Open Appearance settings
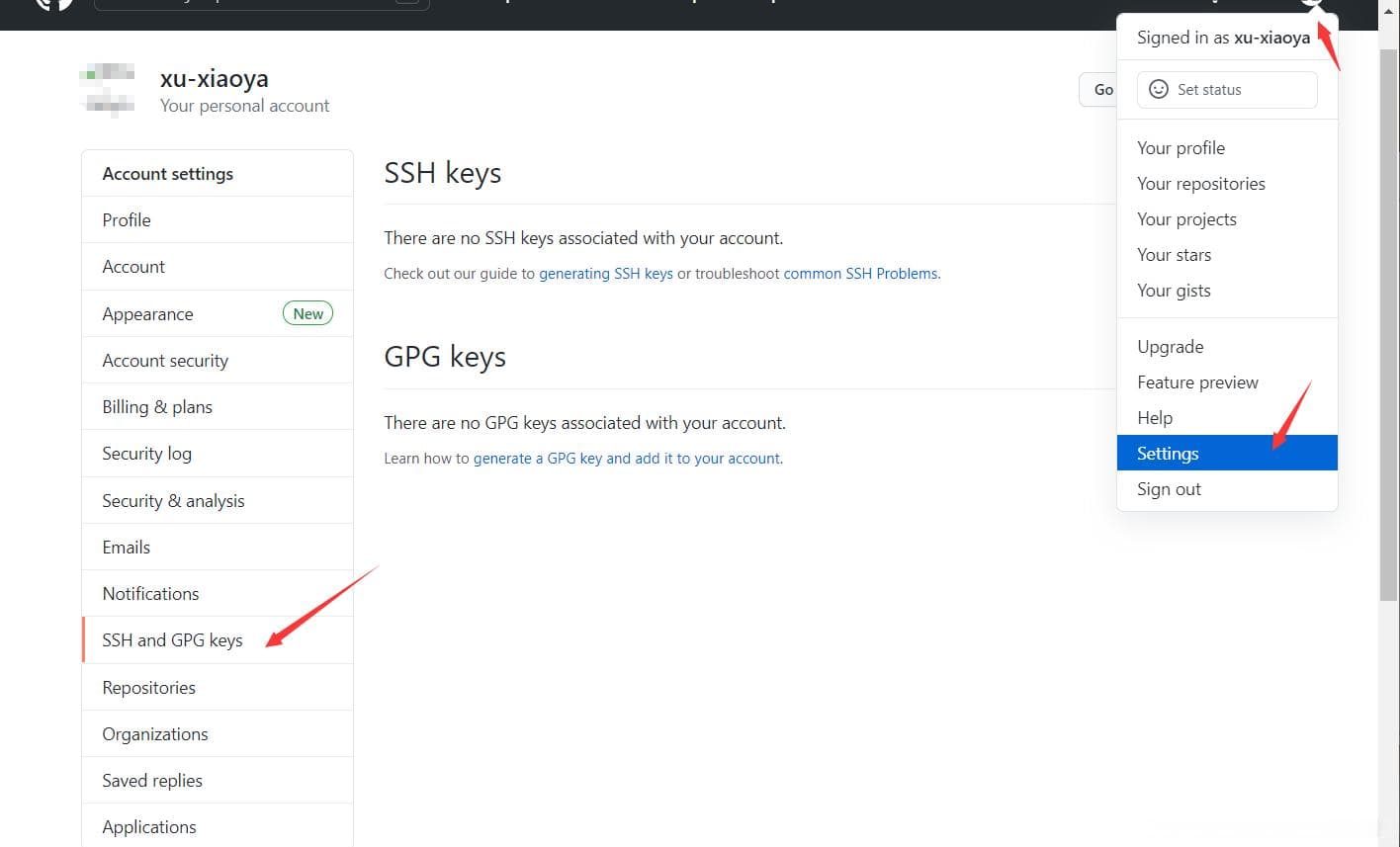The height and width of the screenshot is (847, 1400). point(218,314)
